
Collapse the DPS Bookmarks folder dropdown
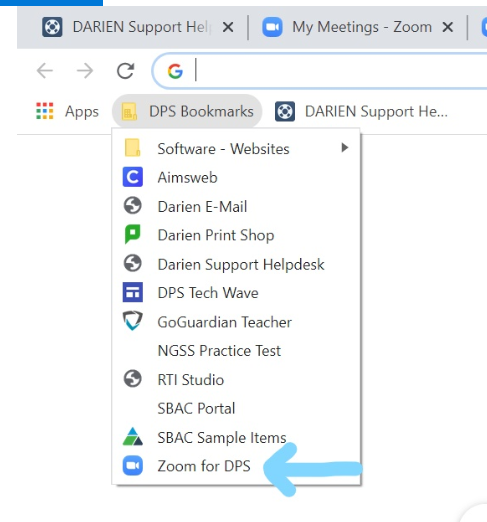(187, 111)
